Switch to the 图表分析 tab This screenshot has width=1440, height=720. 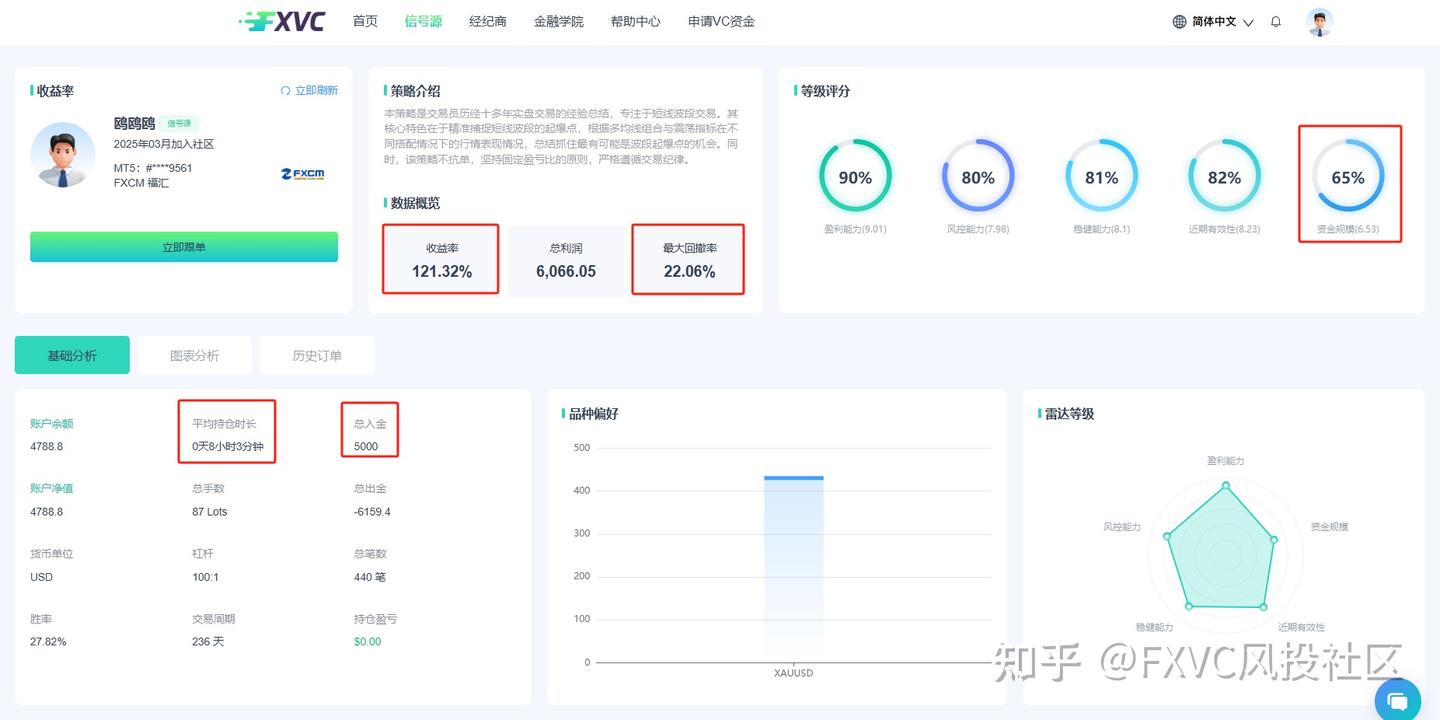point(194,355)
